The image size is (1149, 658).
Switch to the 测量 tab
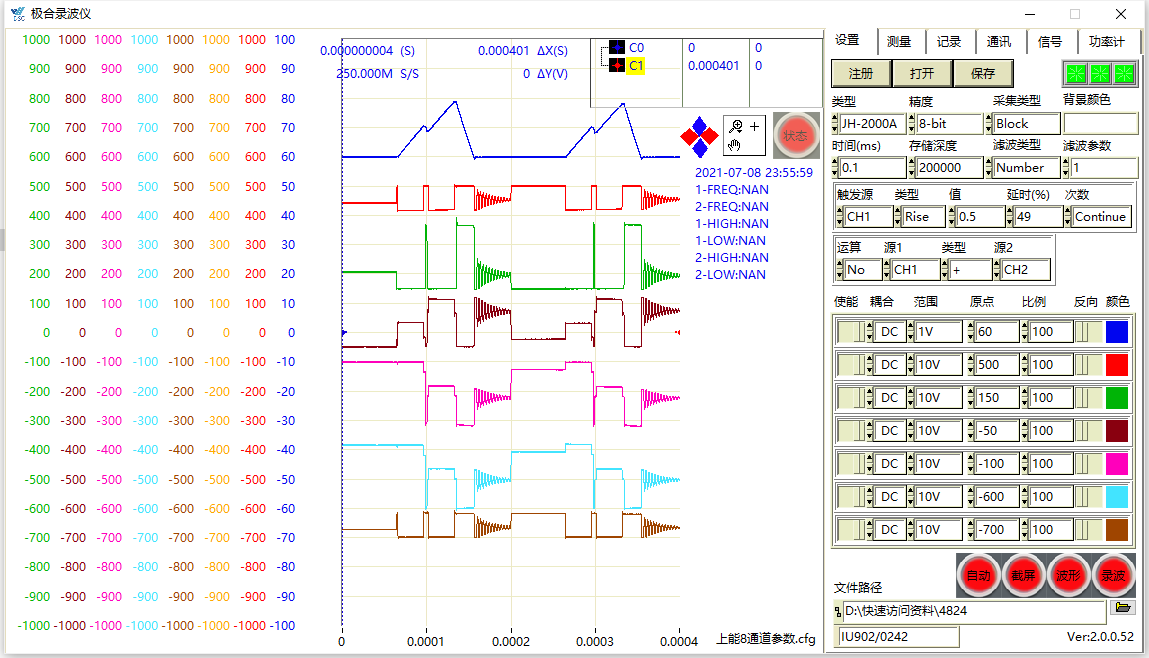point(897,41)
